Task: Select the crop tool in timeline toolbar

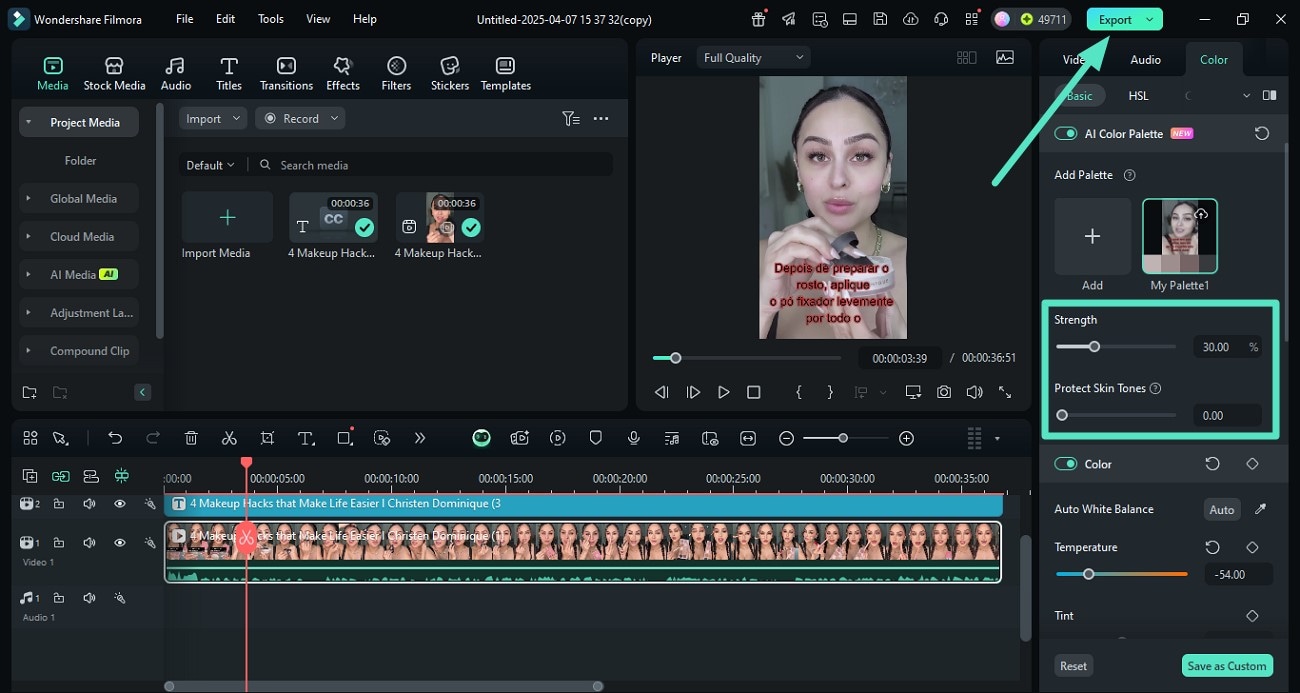Action: (267, 438)
